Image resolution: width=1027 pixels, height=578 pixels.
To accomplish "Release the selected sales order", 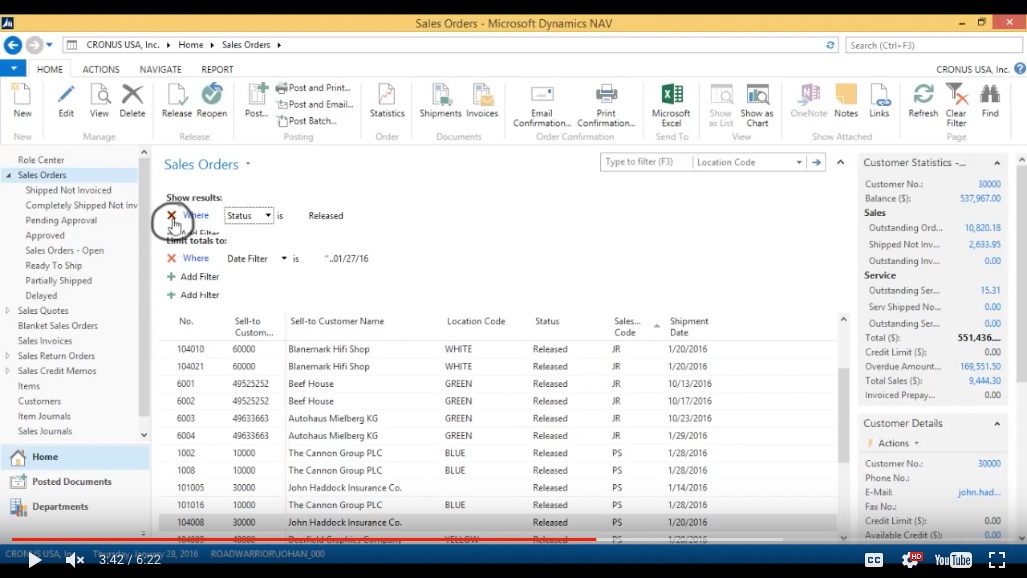I will point(177,100).
